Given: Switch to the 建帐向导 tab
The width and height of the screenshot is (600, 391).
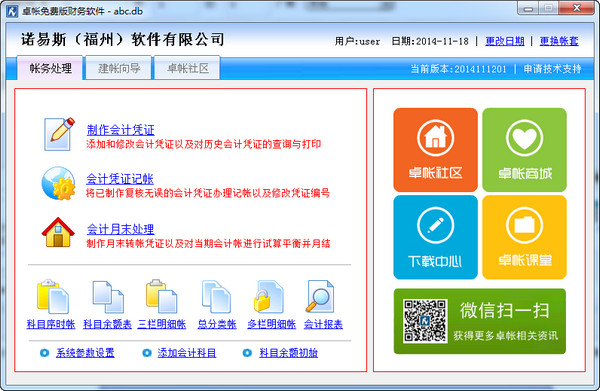Looking at the screenshot, I should [x=119, y=68].
